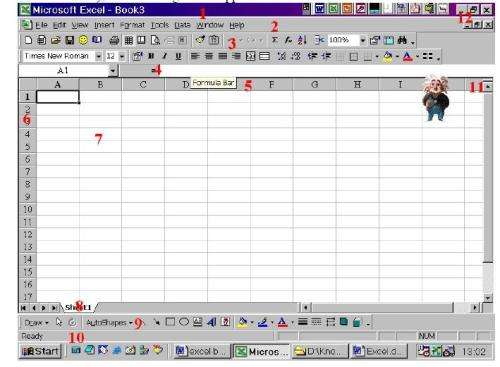Click the Increase Indent icon
This screenshot has height=367, width=500.
pos(326,56)
